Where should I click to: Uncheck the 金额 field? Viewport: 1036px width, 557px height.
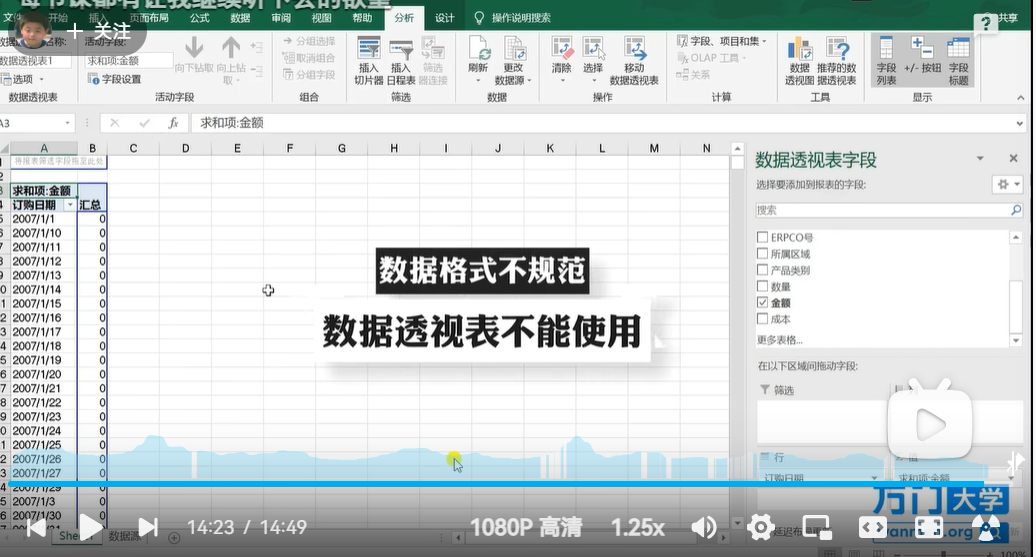(x=762, y=303)
